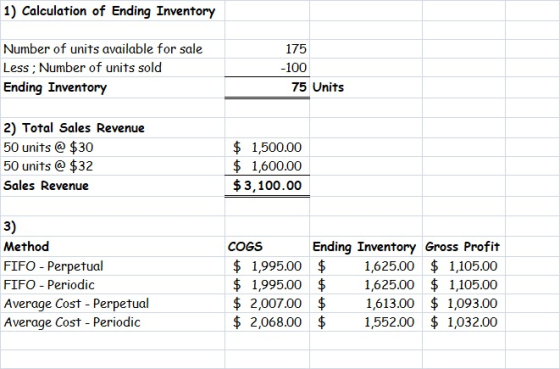
Task: Click the gross profit value $1,093.00
Action: tap(464, 303)
